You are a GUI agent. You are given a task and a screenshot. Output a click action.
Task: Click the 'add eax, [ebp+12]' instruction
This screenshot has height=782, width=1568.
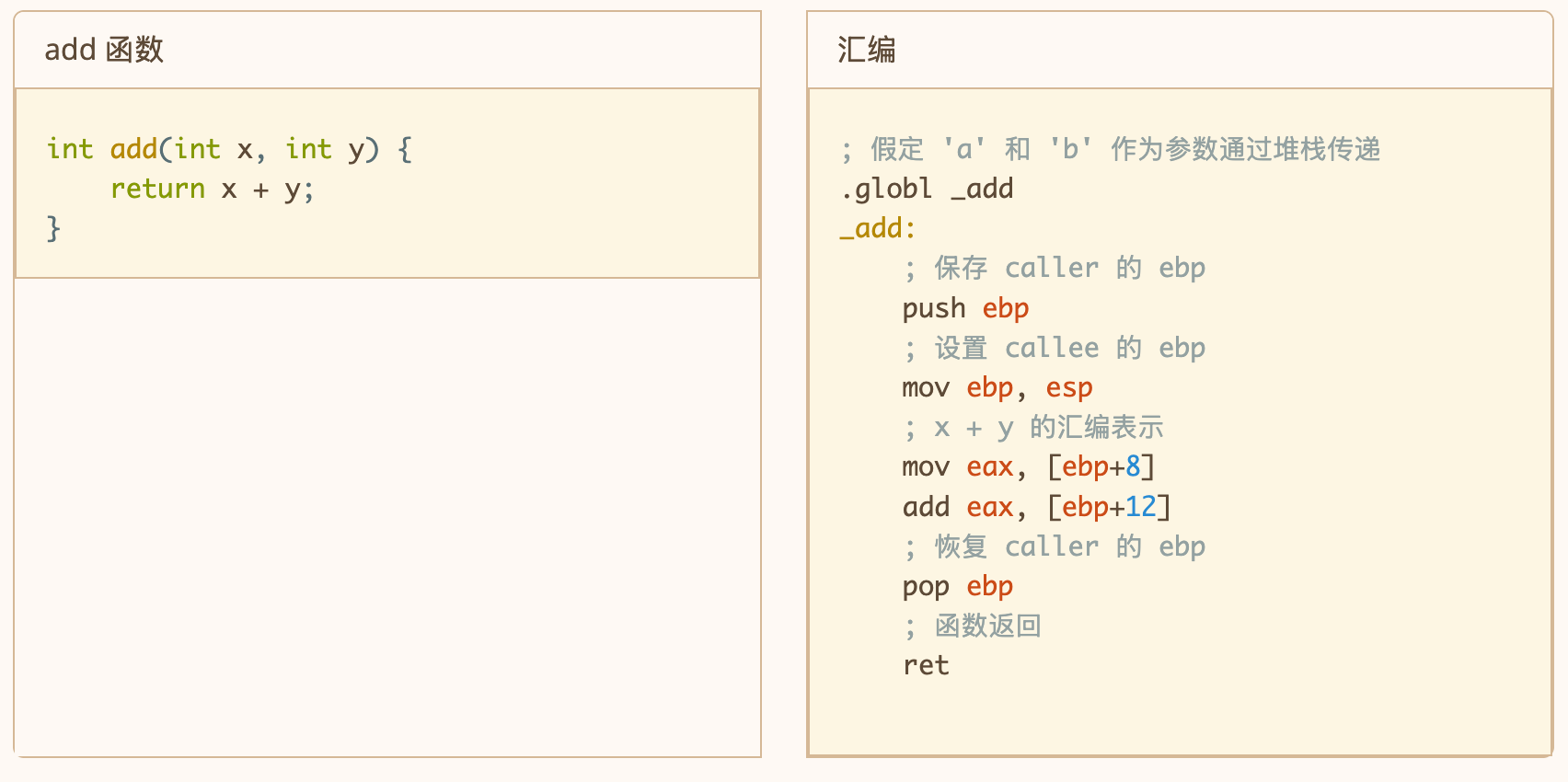pos(1037,507)
